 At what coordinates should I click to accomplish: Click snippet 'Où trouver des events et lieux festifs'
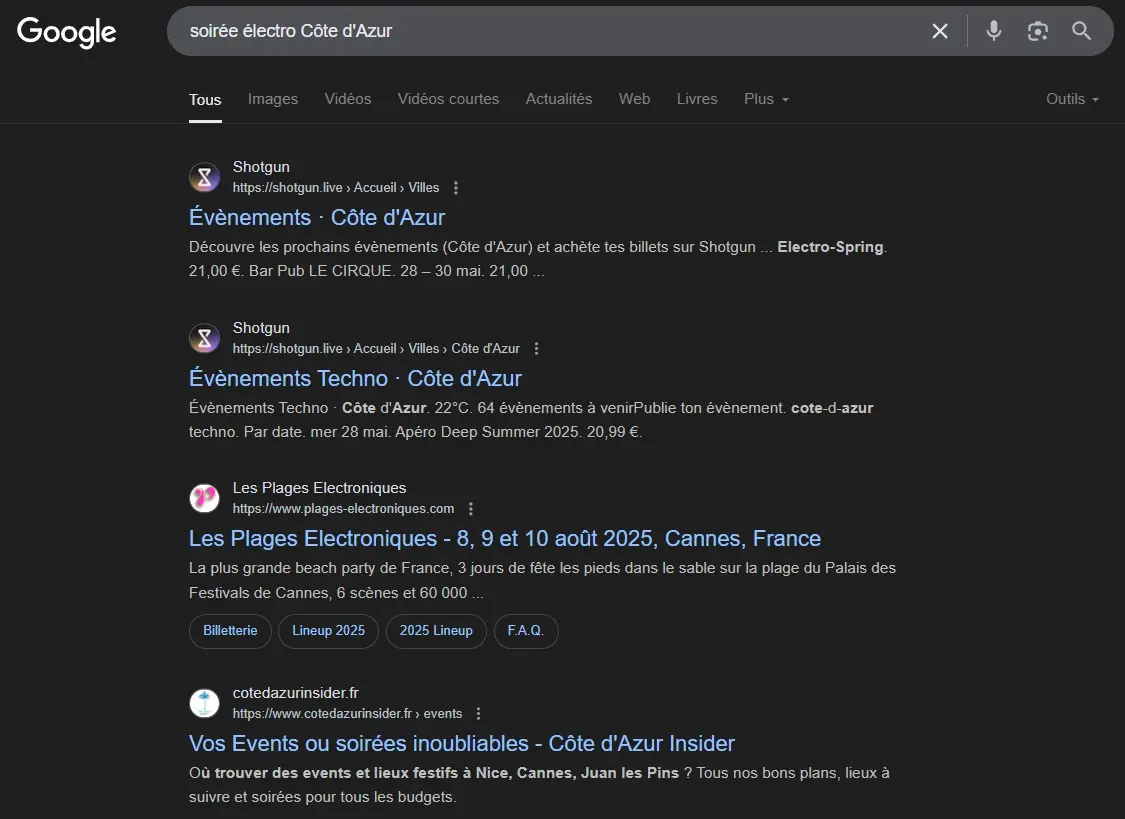[x=324, y=773]
